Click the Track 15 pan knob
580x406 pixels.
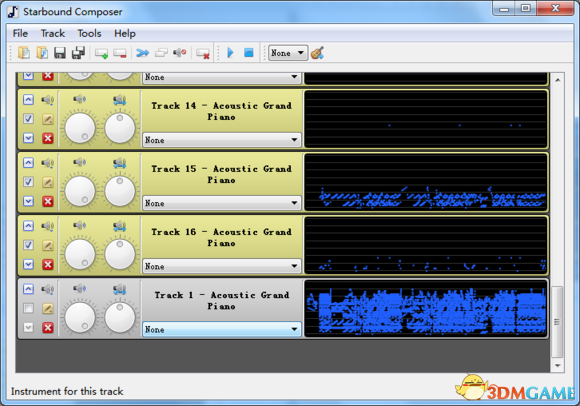[x=120, y=191]
